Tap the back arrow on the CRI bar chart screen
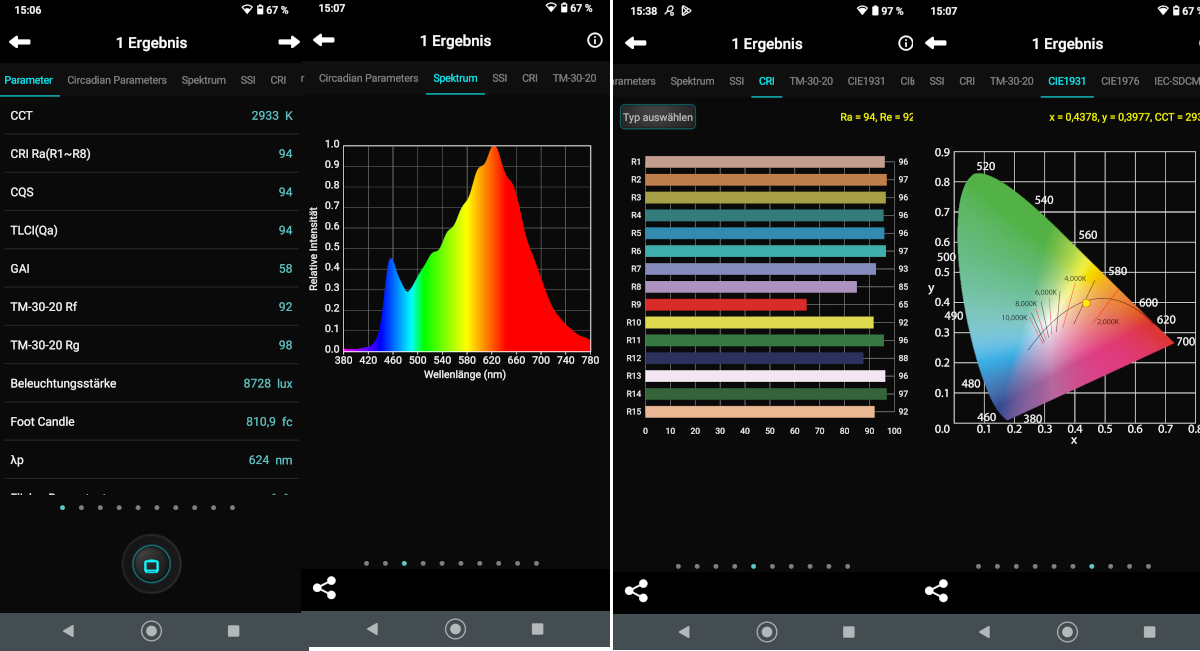Image resolution: width=1200 pixels, height=651 pixels. [635, 43]
